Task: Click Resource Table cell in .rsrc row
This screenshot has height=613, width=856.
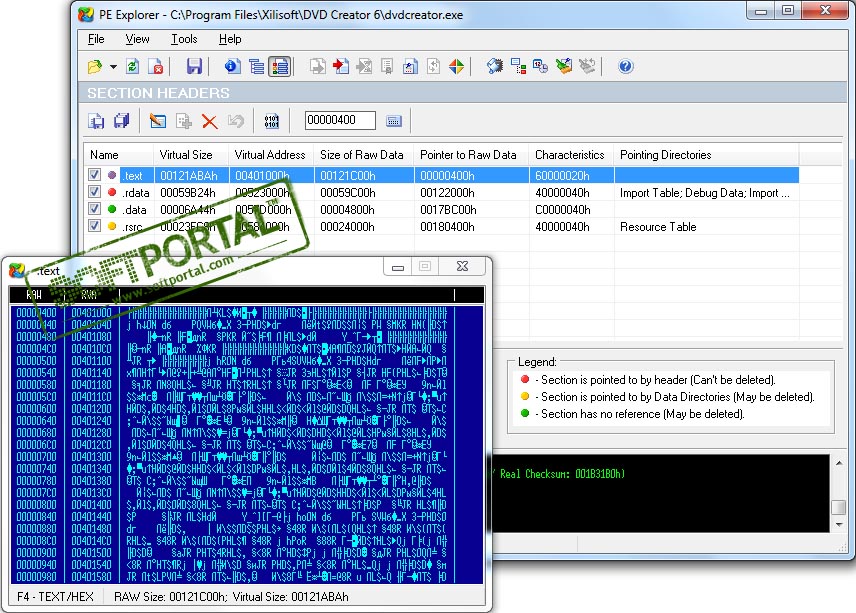Action: pyautogui.click(x=658, y=227)
